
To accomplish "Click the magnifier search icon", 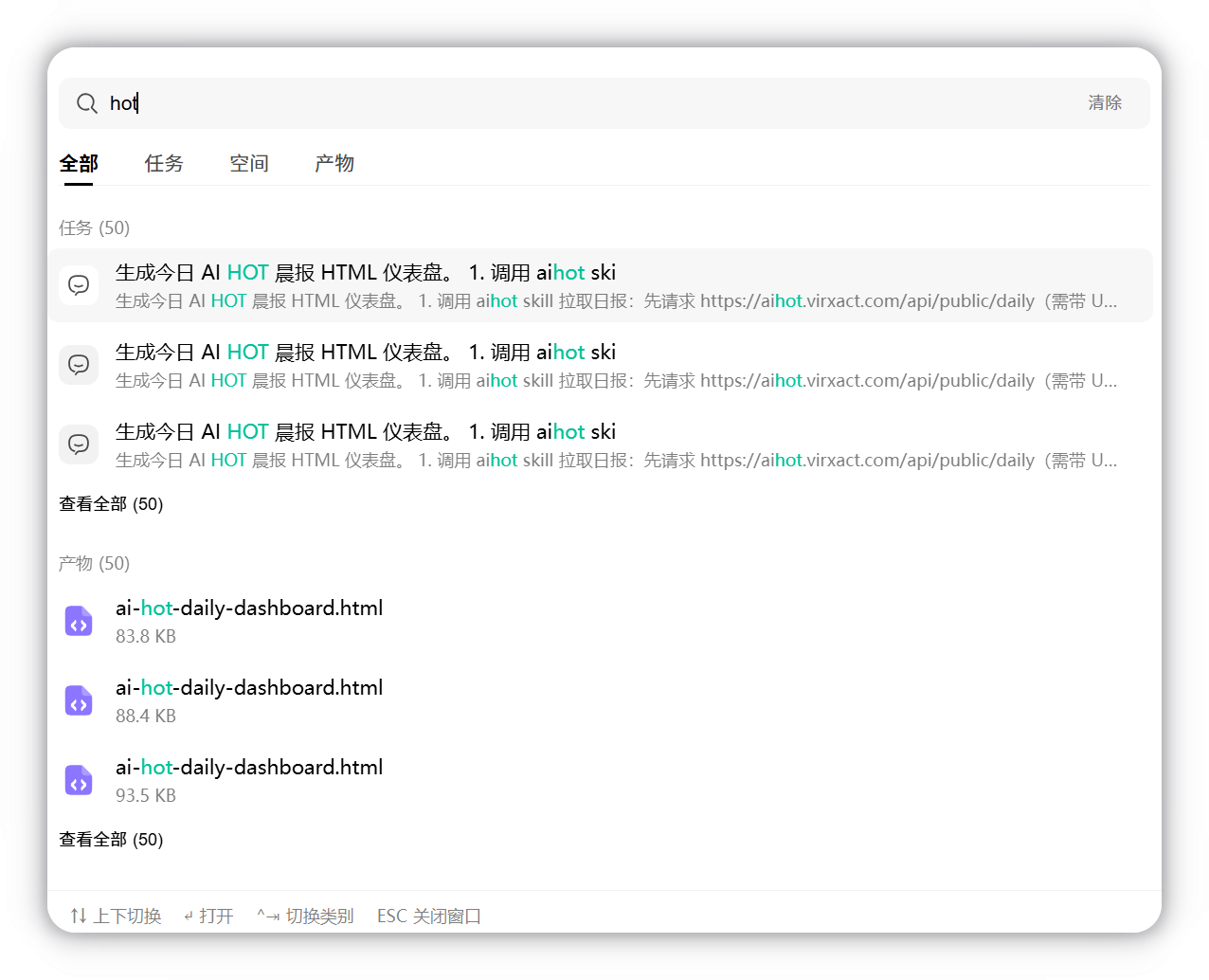I will 87,103.
